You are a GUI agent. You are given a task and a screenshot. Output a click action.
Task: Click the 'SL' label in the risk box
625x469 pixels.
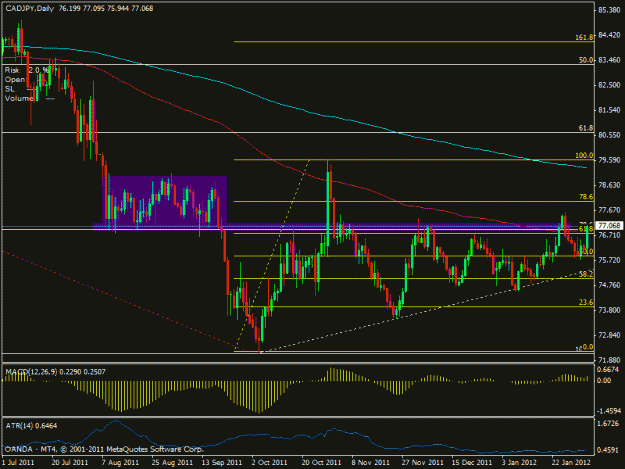9,89
